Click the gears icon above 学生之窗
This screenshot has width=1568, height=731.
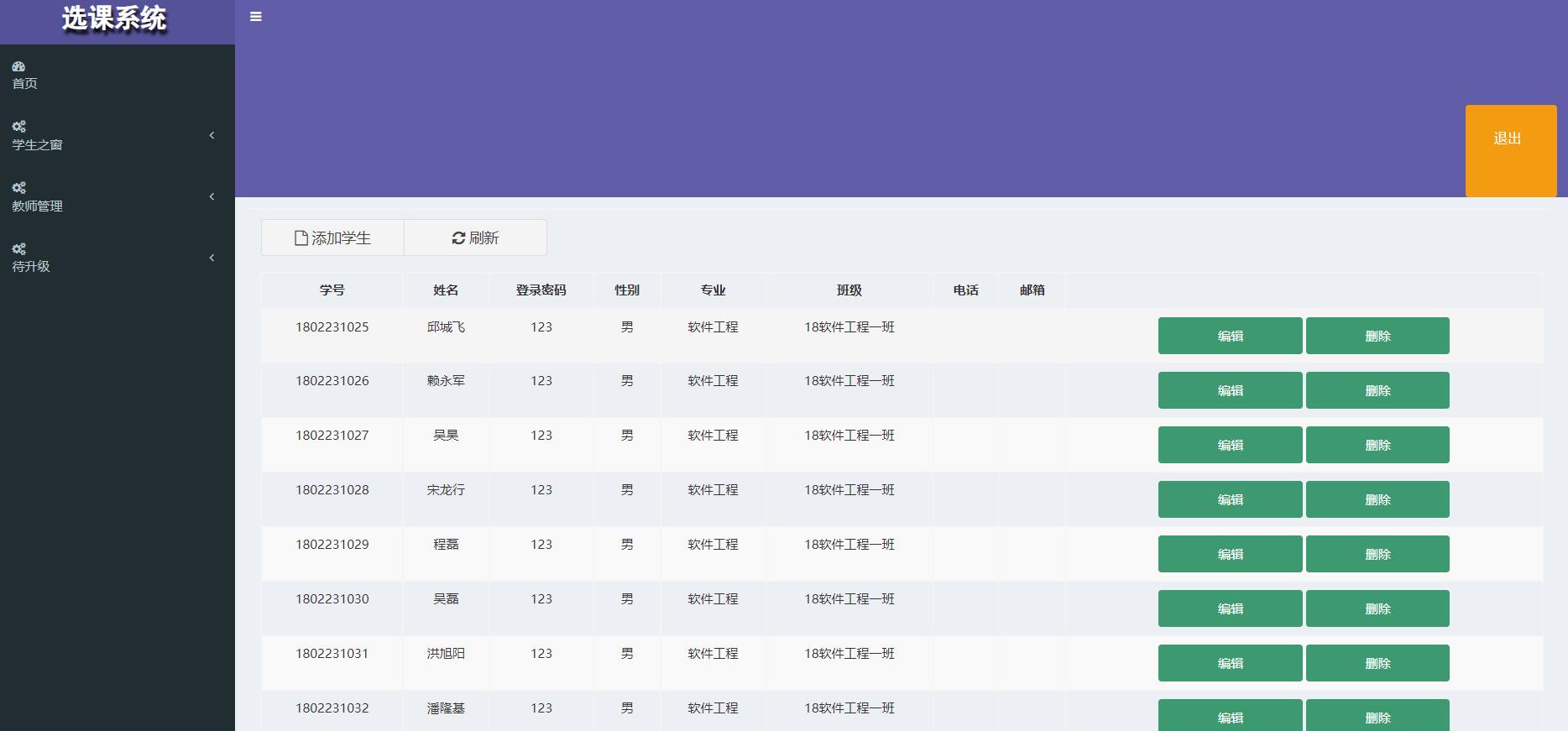tap(18, 127)
